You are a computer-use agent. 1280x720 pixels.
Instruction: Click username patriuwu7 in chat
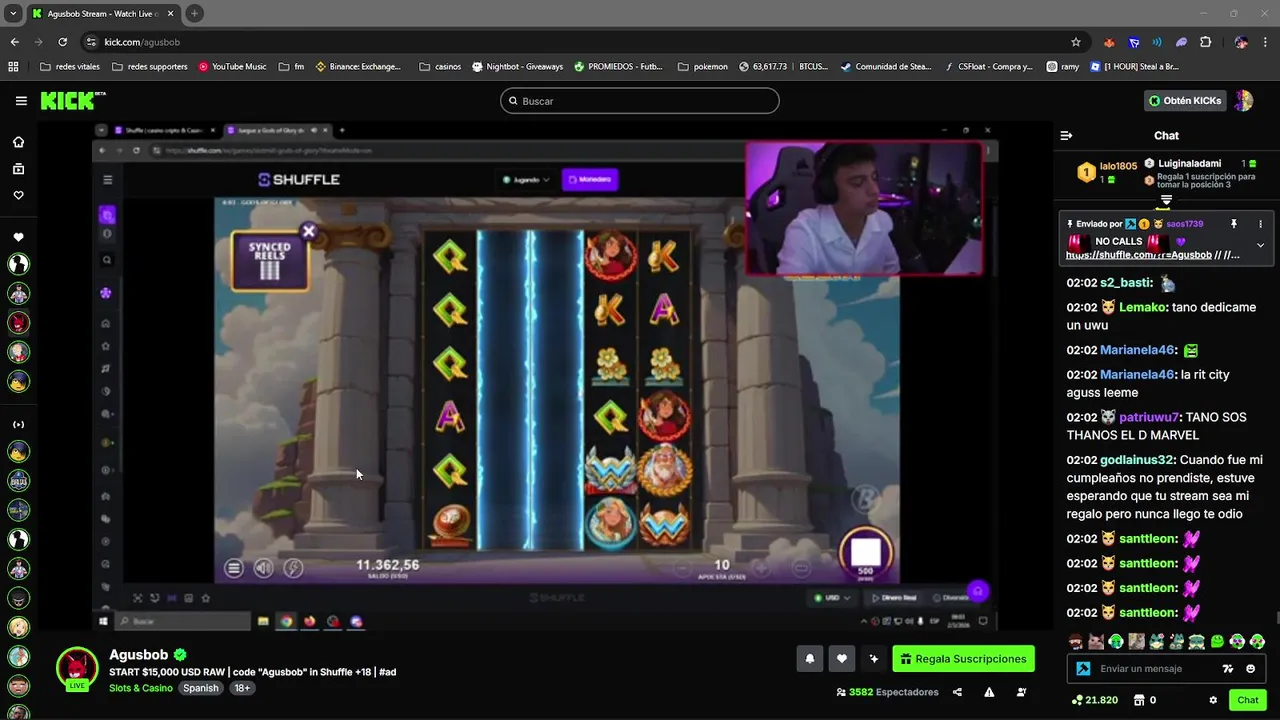coord(1149,417)
